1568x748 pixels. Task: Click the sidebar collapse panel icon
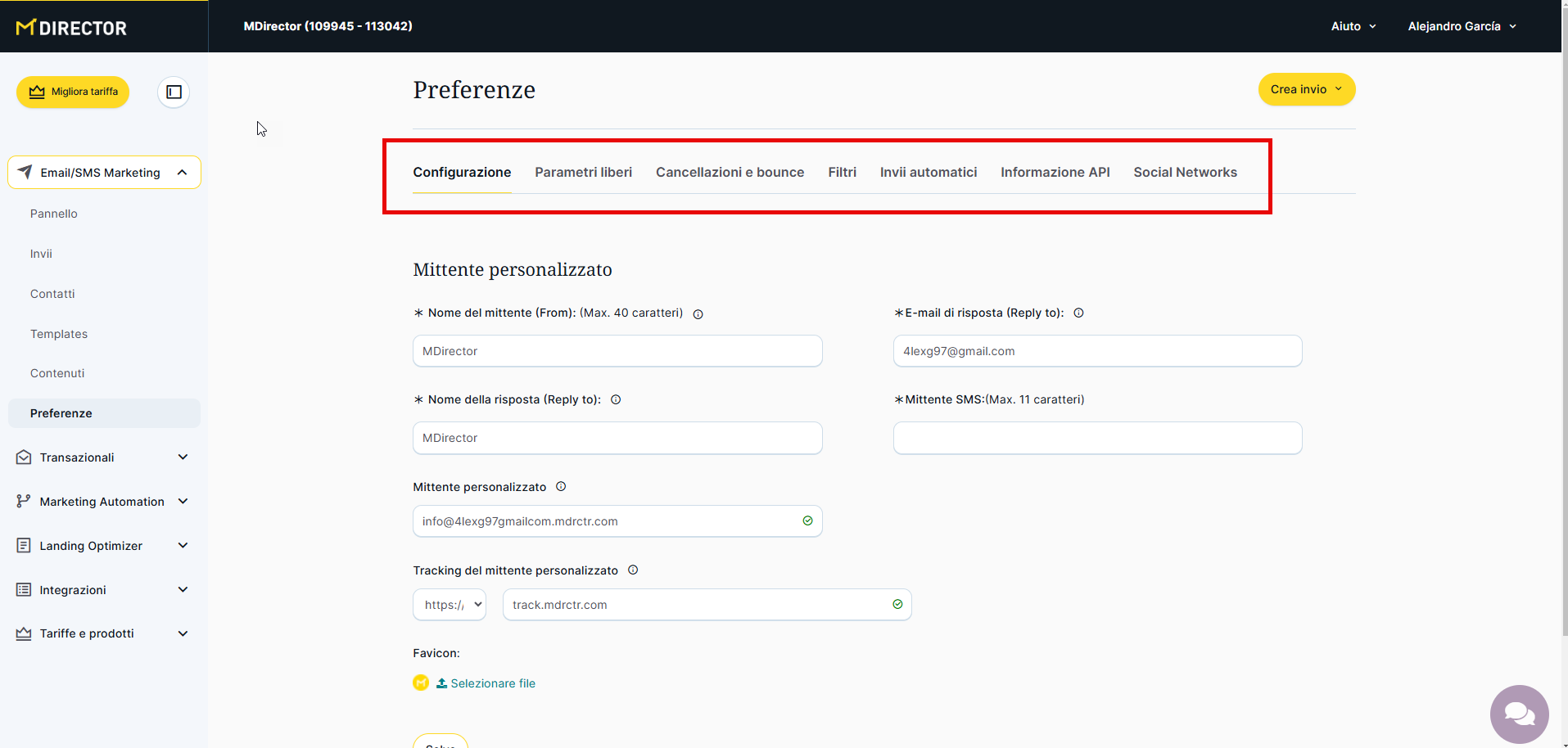click(174, 92)
